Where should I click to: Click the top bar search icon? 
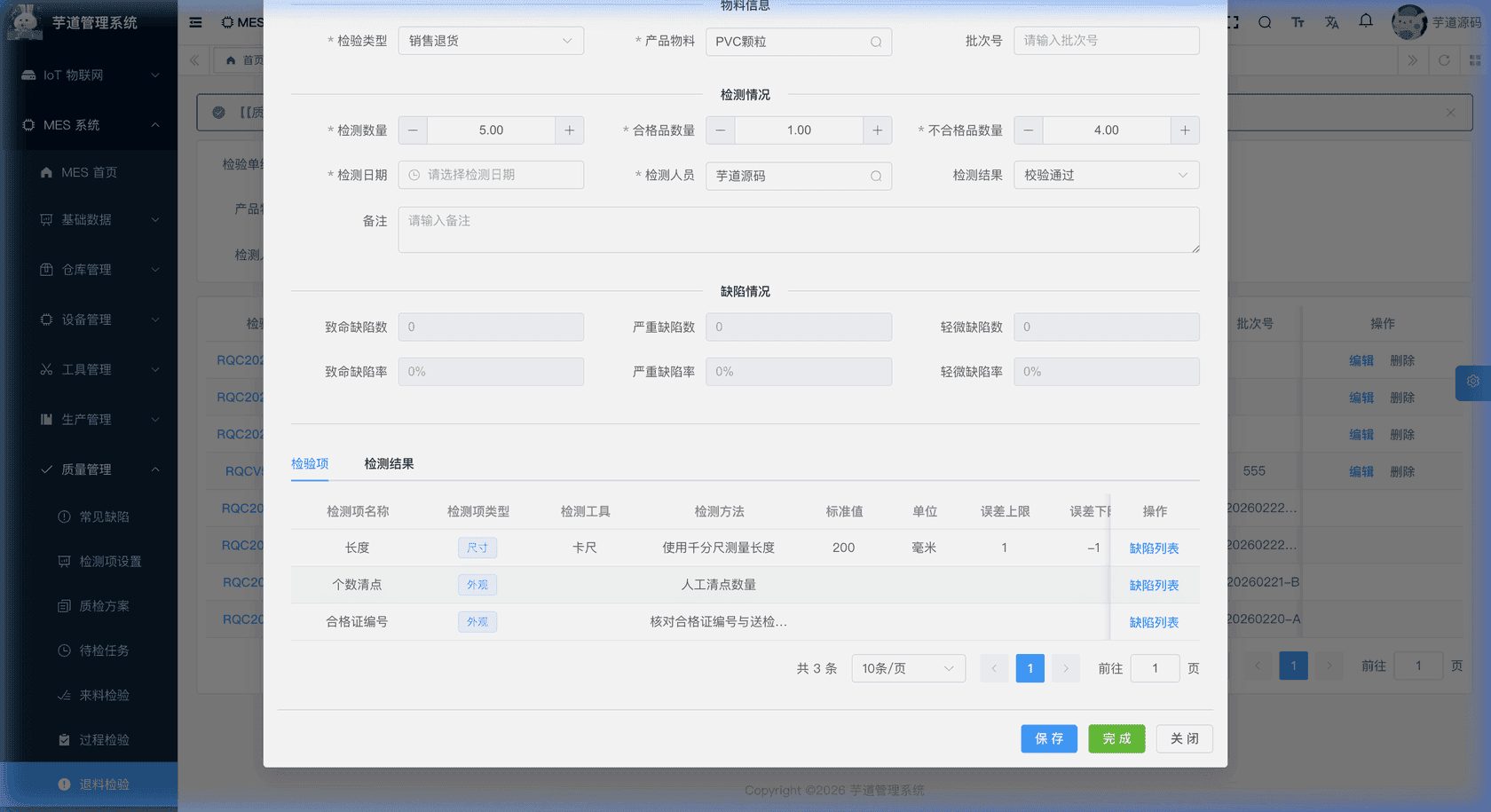1265,22
